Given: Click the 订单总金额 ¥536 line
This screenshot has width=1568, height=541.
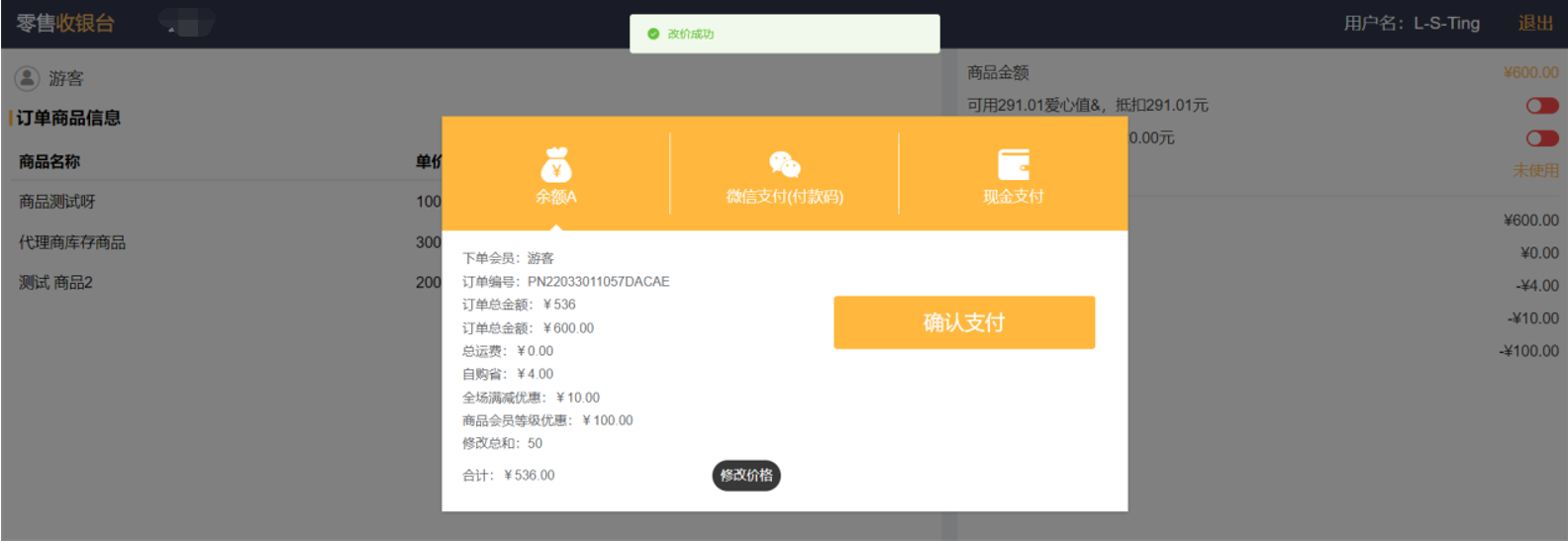Looking at the screenshot, I should 519,305.
